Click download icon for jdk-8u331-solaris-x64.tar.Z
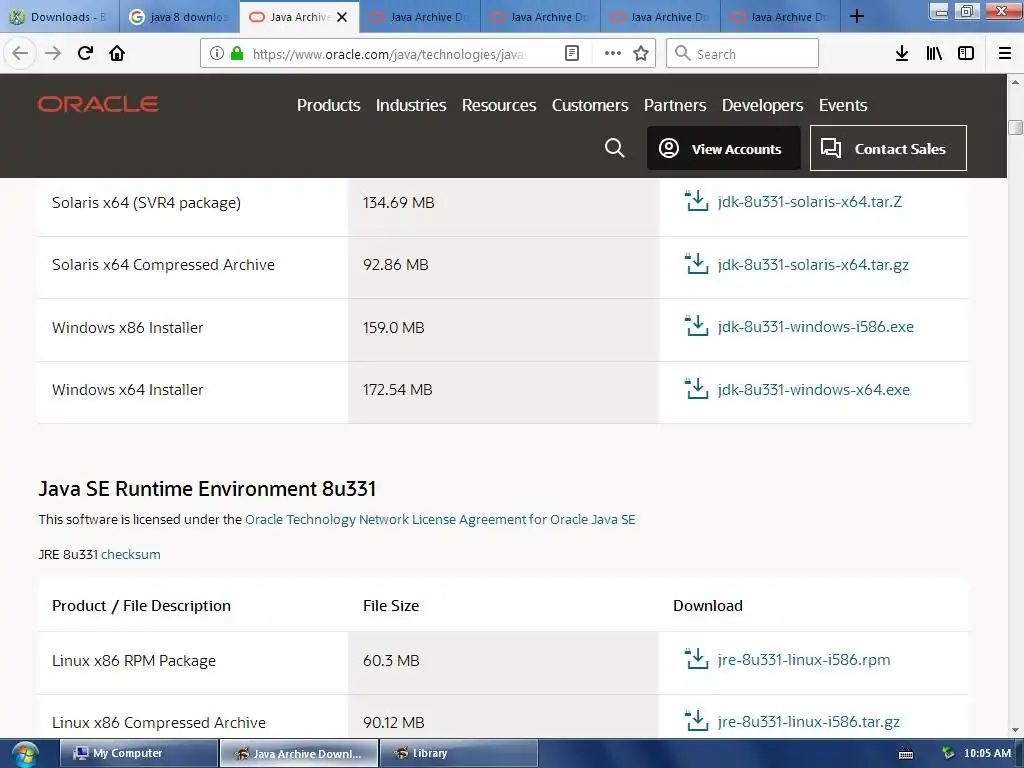 tap(696, 201)
